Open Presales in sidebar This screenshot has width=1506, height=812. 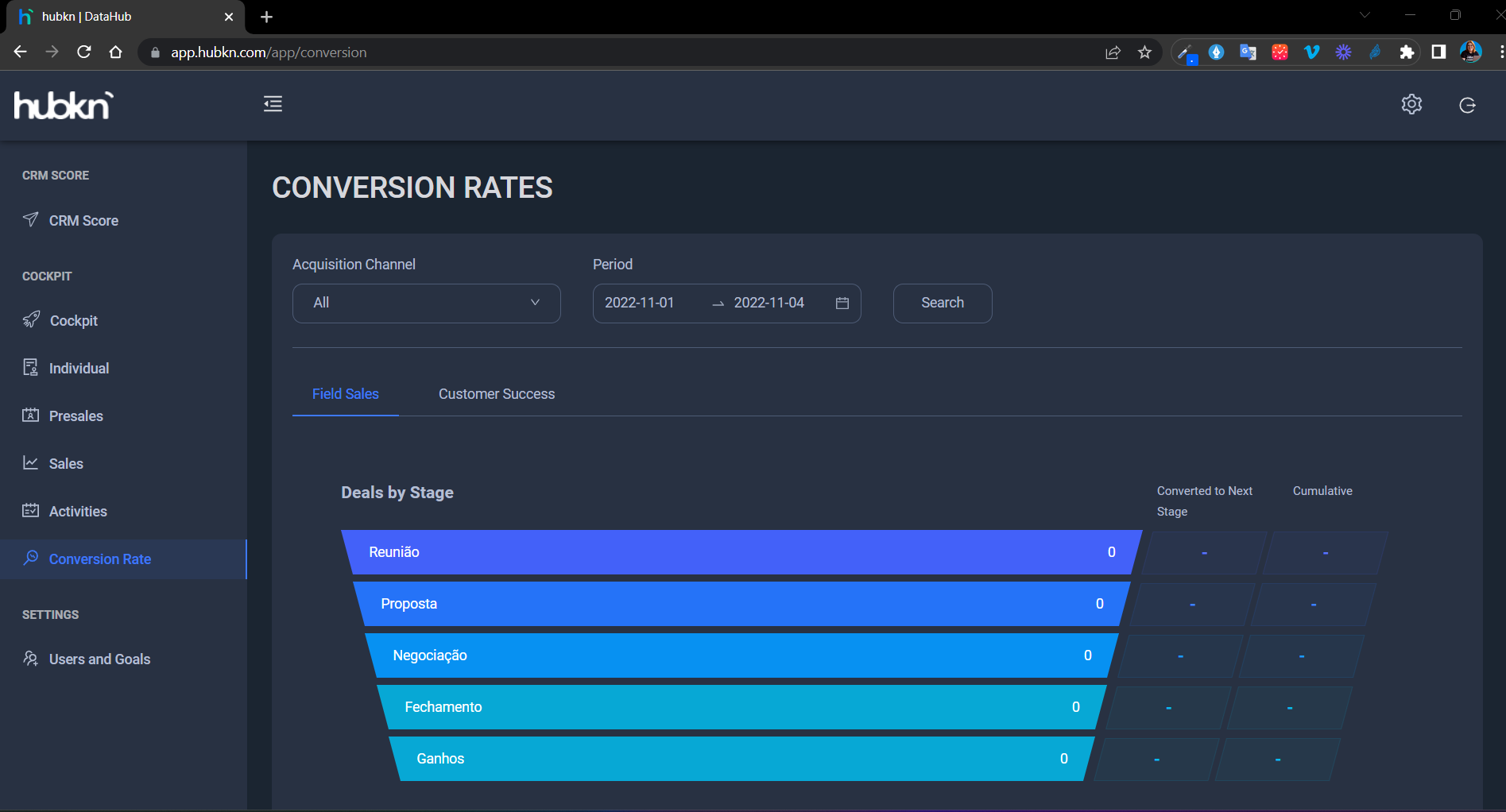[123, 416]
